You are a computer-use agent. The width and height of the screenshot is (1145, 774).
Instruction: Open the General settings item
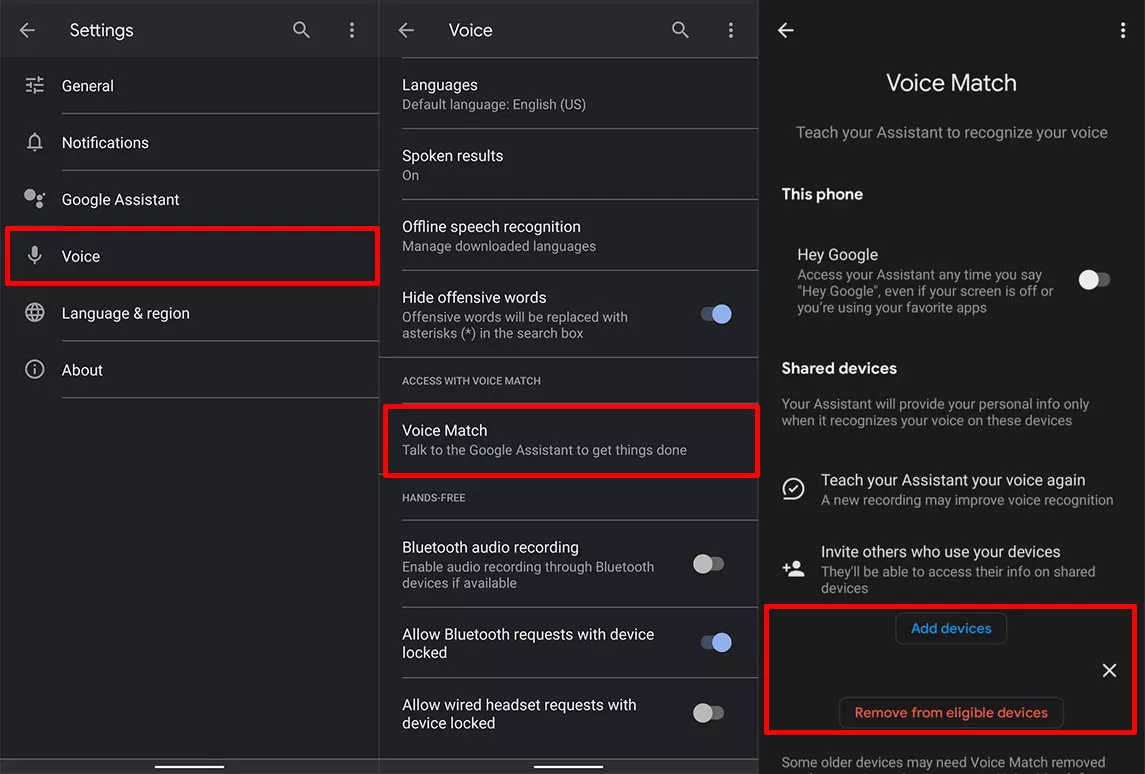88,86
